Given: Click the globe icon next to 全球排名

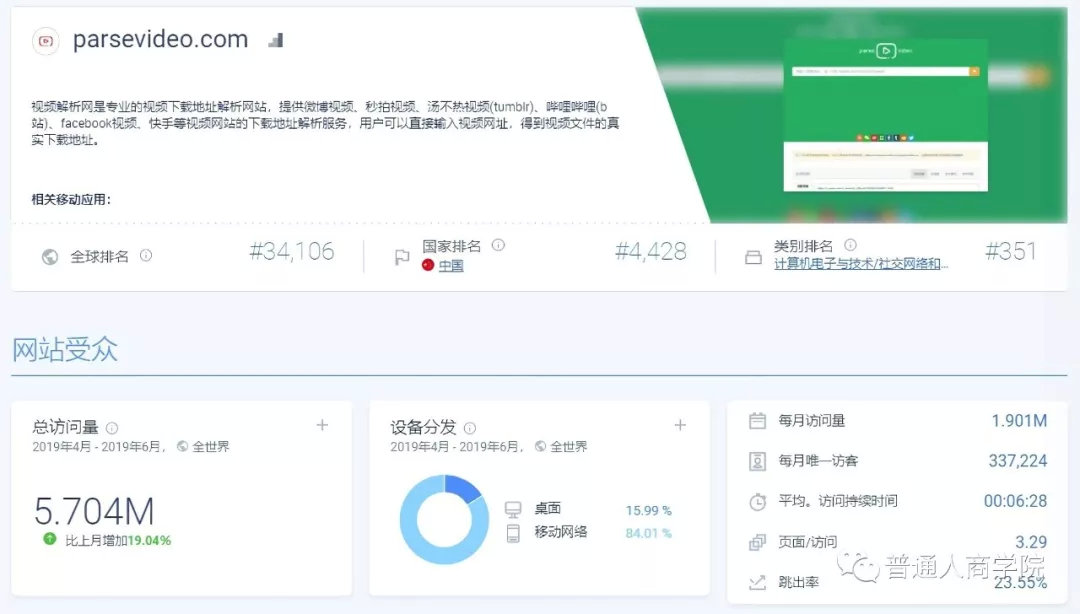Looking at the screenshot, I should (x=51, y=255).
